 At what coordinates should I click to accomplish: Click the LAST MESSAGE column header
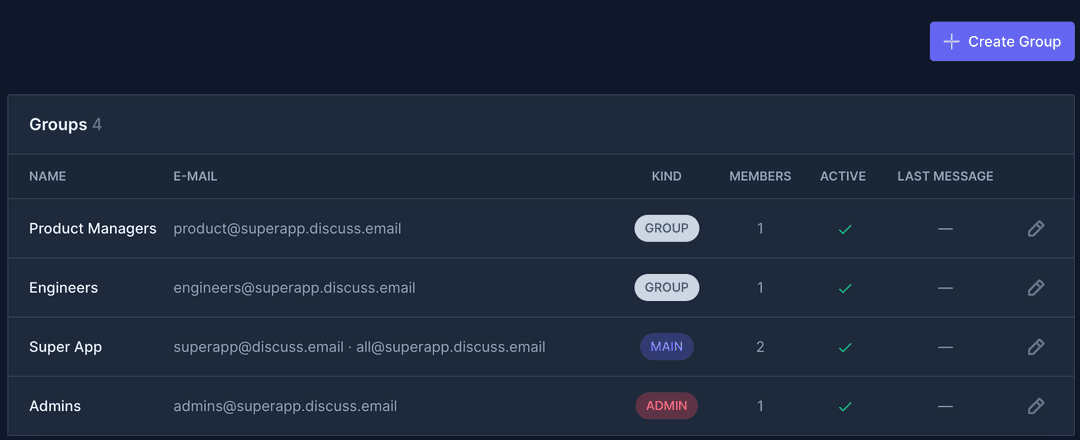click(945, 177)
